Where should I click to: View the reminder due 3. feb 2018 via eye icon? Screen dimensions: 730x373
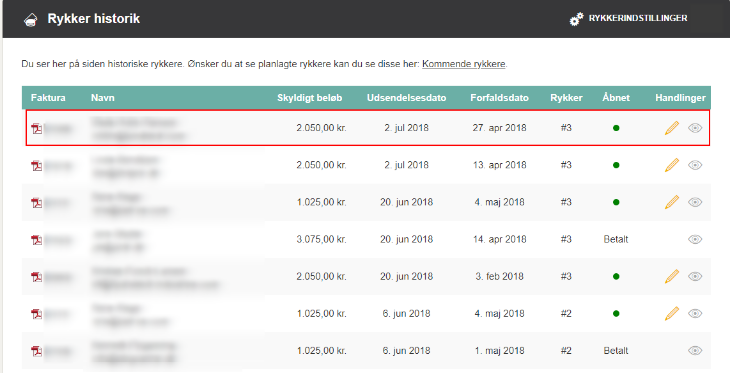click(x=695, y=276)
